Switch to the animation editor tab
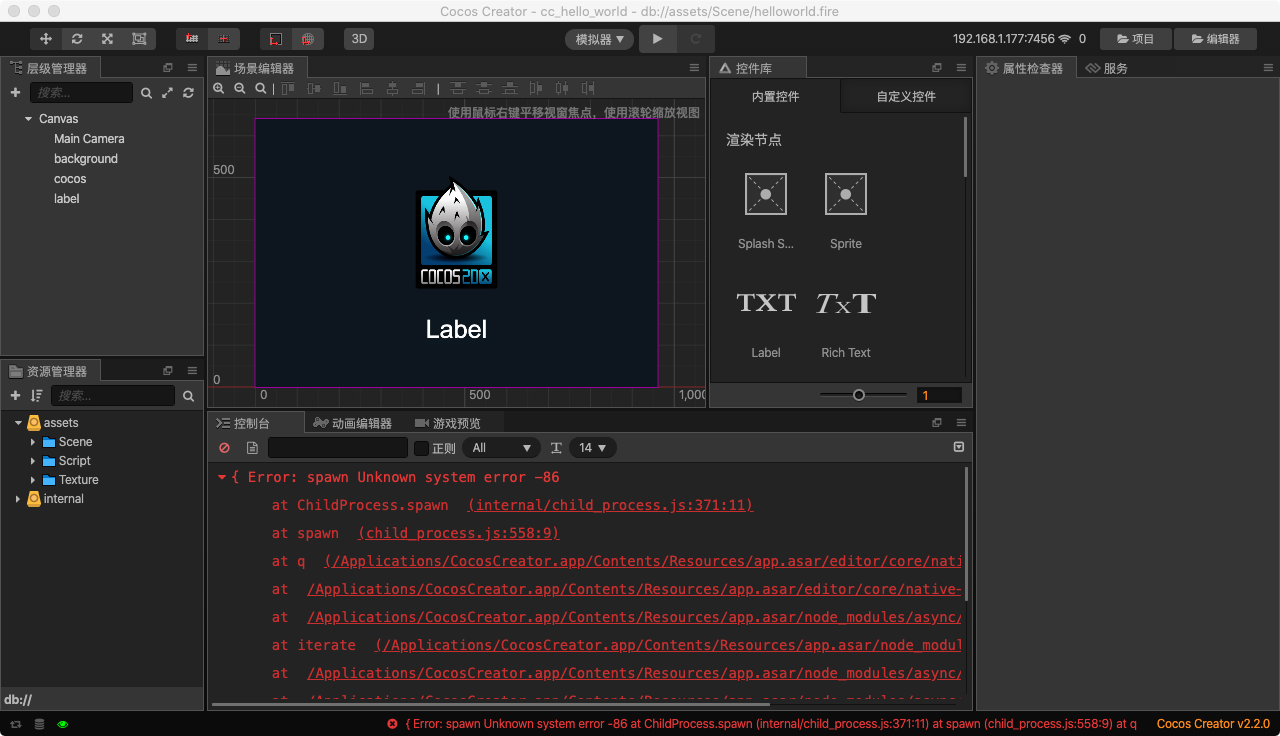The width and height of the screenshot is (1280, 736). (x=352, y=423)
